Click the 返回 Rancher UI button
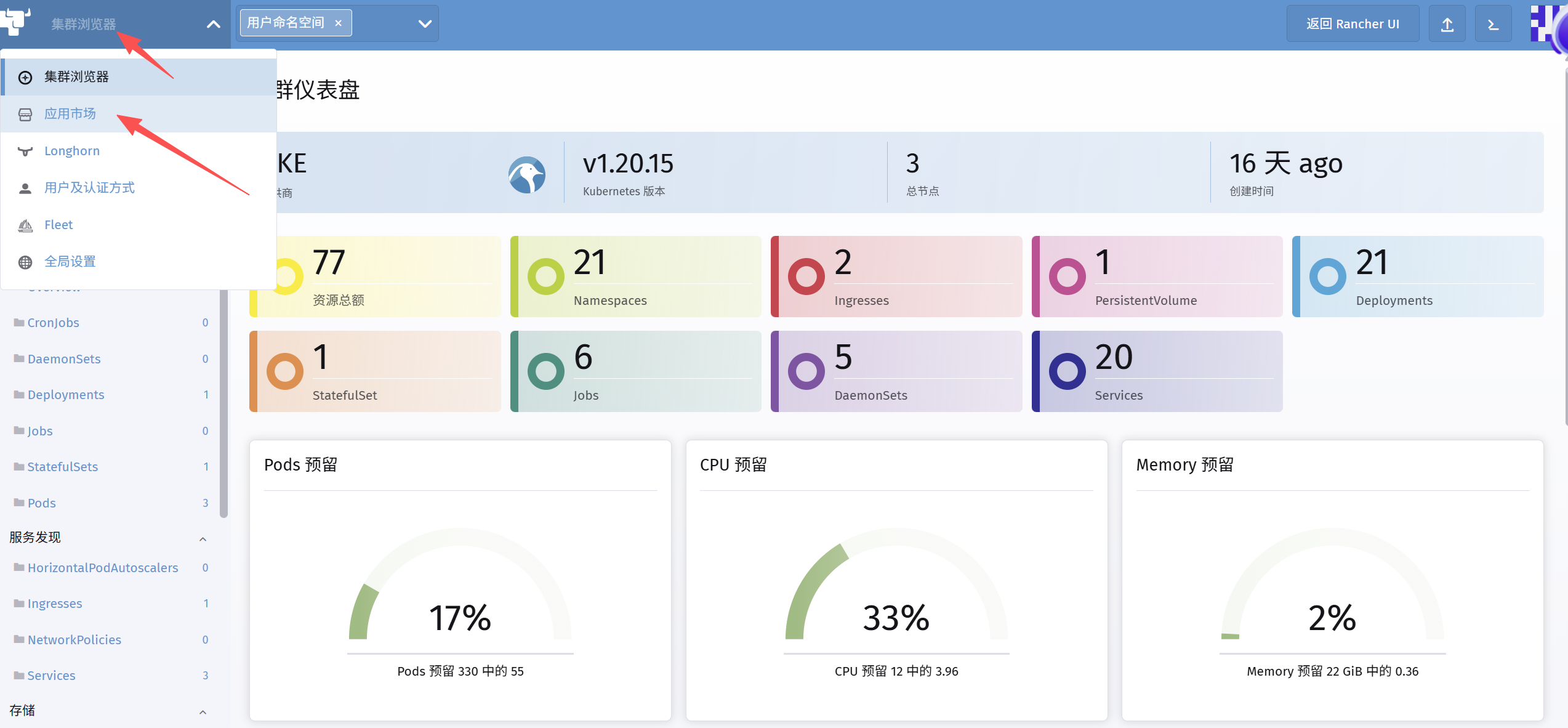 (x=1353, y=24)
